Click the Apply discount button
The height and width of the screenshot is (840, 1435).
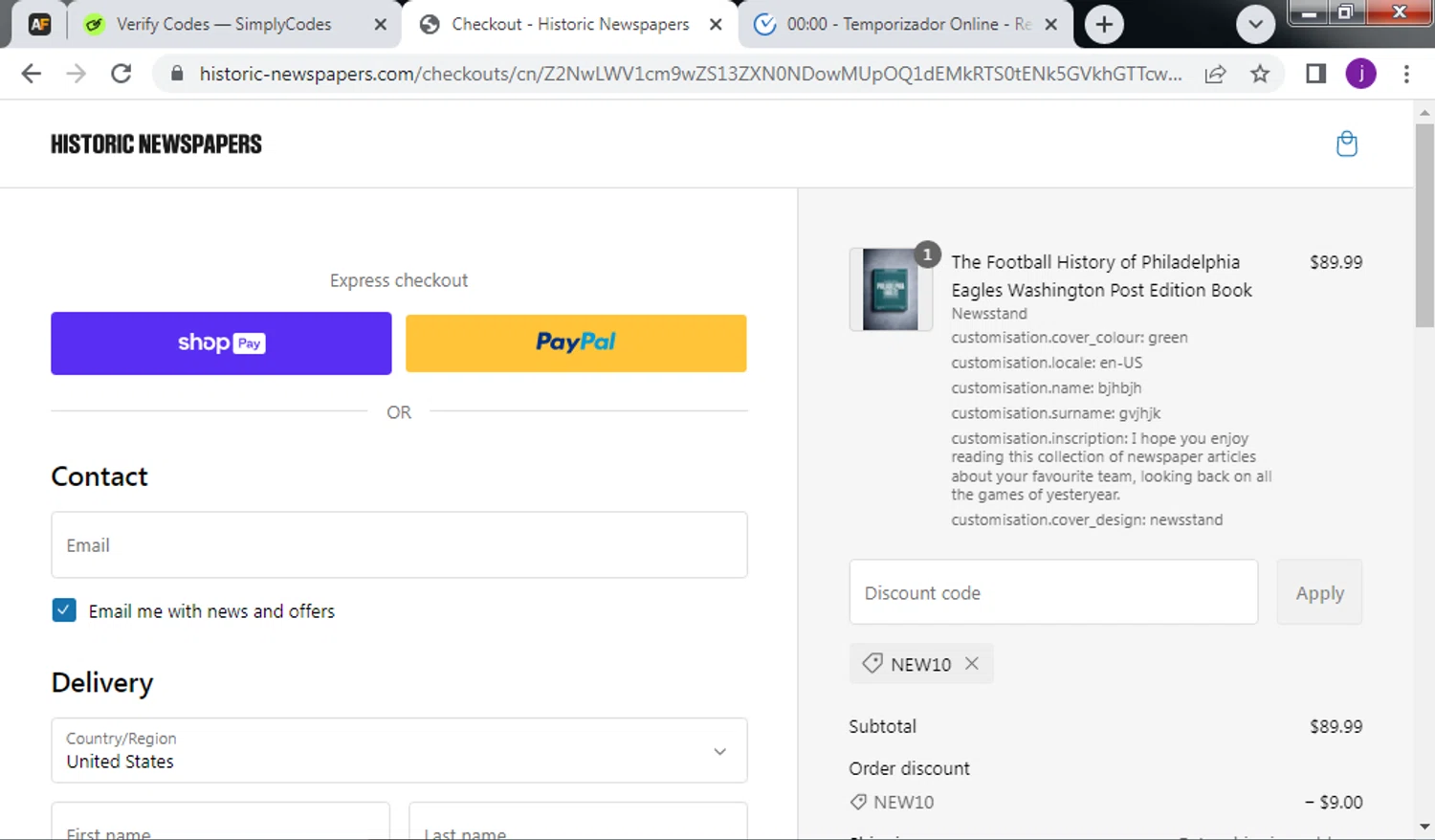click(x=1319, y=592)
